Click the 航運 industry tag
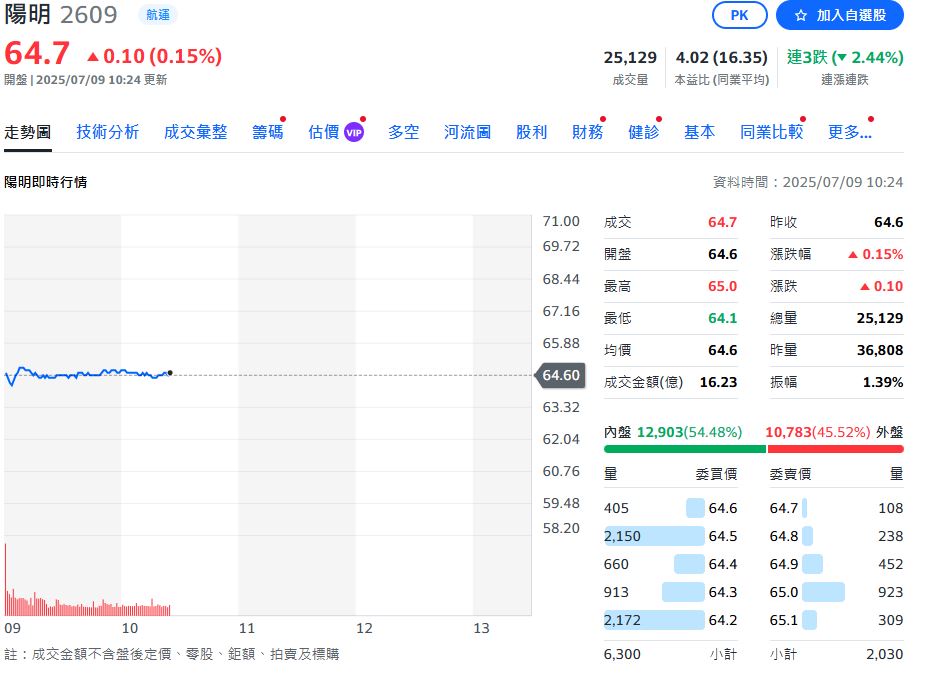This screenshot has width=929, height=684. pos(158,15)
